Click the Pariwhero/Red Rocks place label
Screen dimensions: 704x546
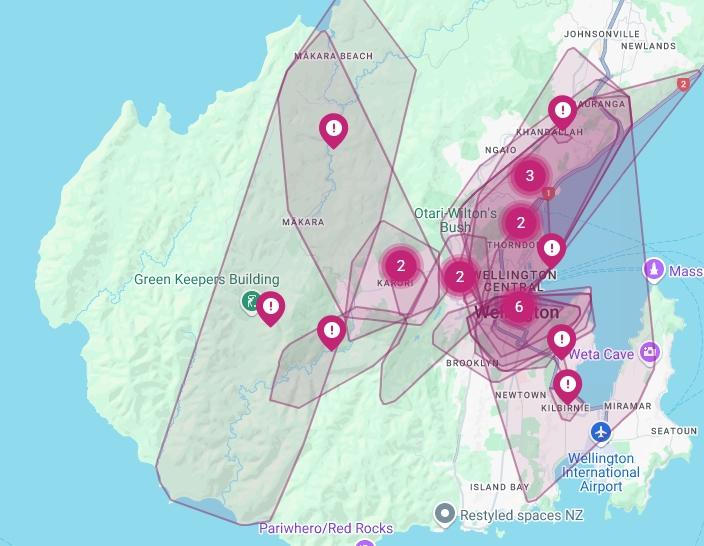(326, 528)
